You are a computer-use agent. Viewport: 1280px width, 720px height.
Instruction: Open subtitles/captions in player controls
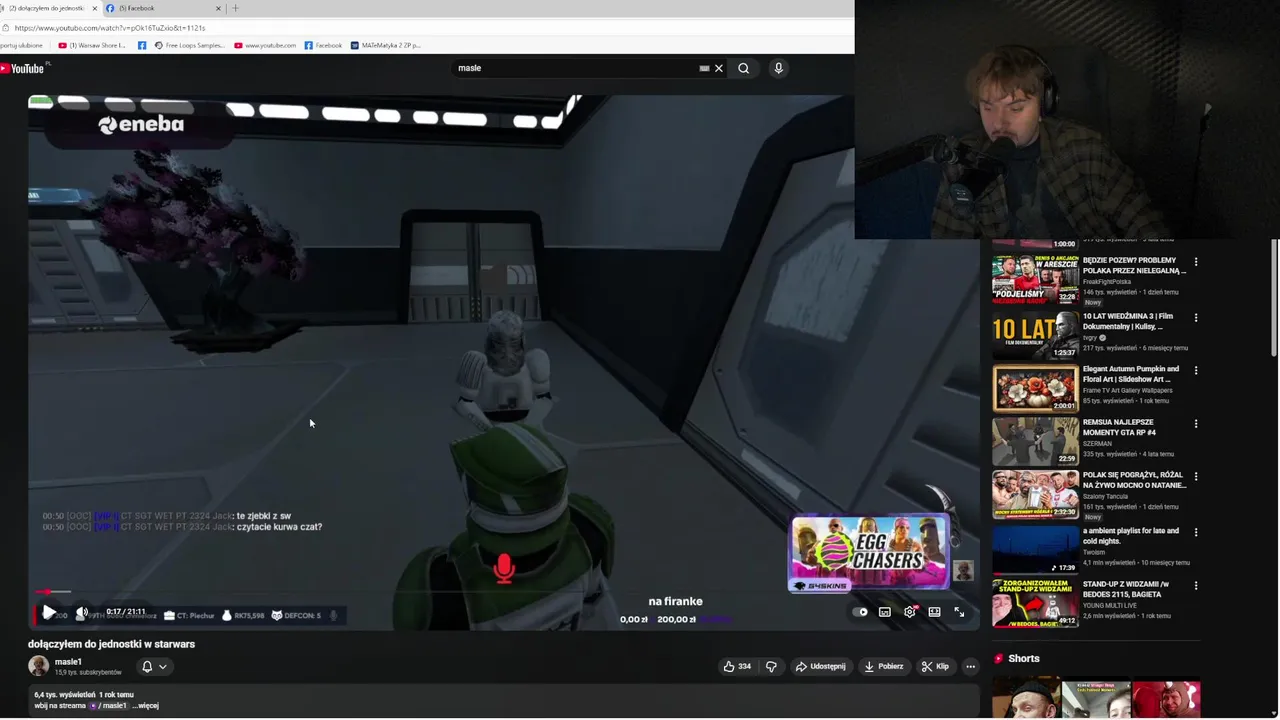tap(885, 612)
